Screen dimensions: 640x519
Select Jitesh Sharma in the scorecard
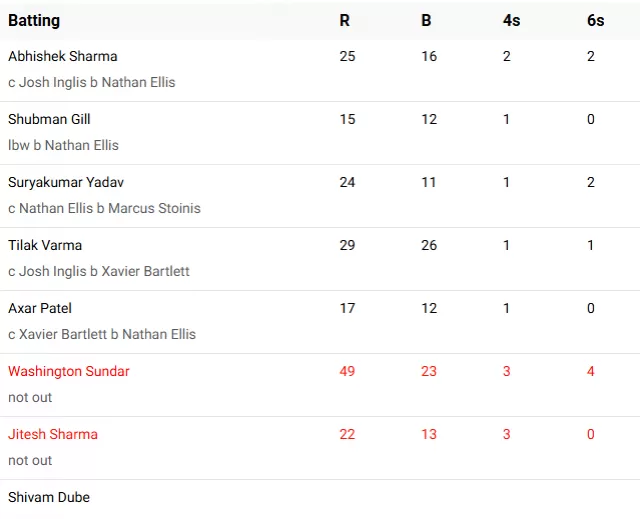[x=53, y=434]
